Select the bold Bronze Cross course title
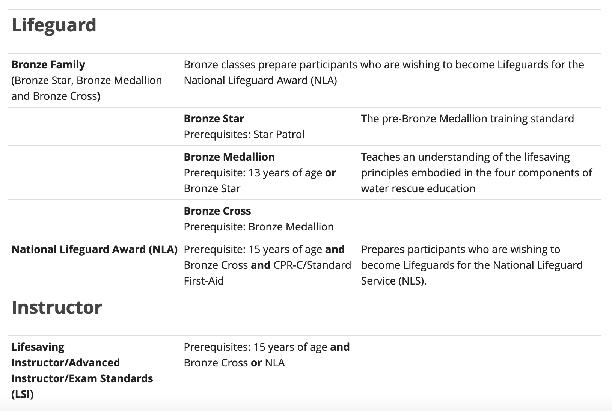 [x=217, y=211]
